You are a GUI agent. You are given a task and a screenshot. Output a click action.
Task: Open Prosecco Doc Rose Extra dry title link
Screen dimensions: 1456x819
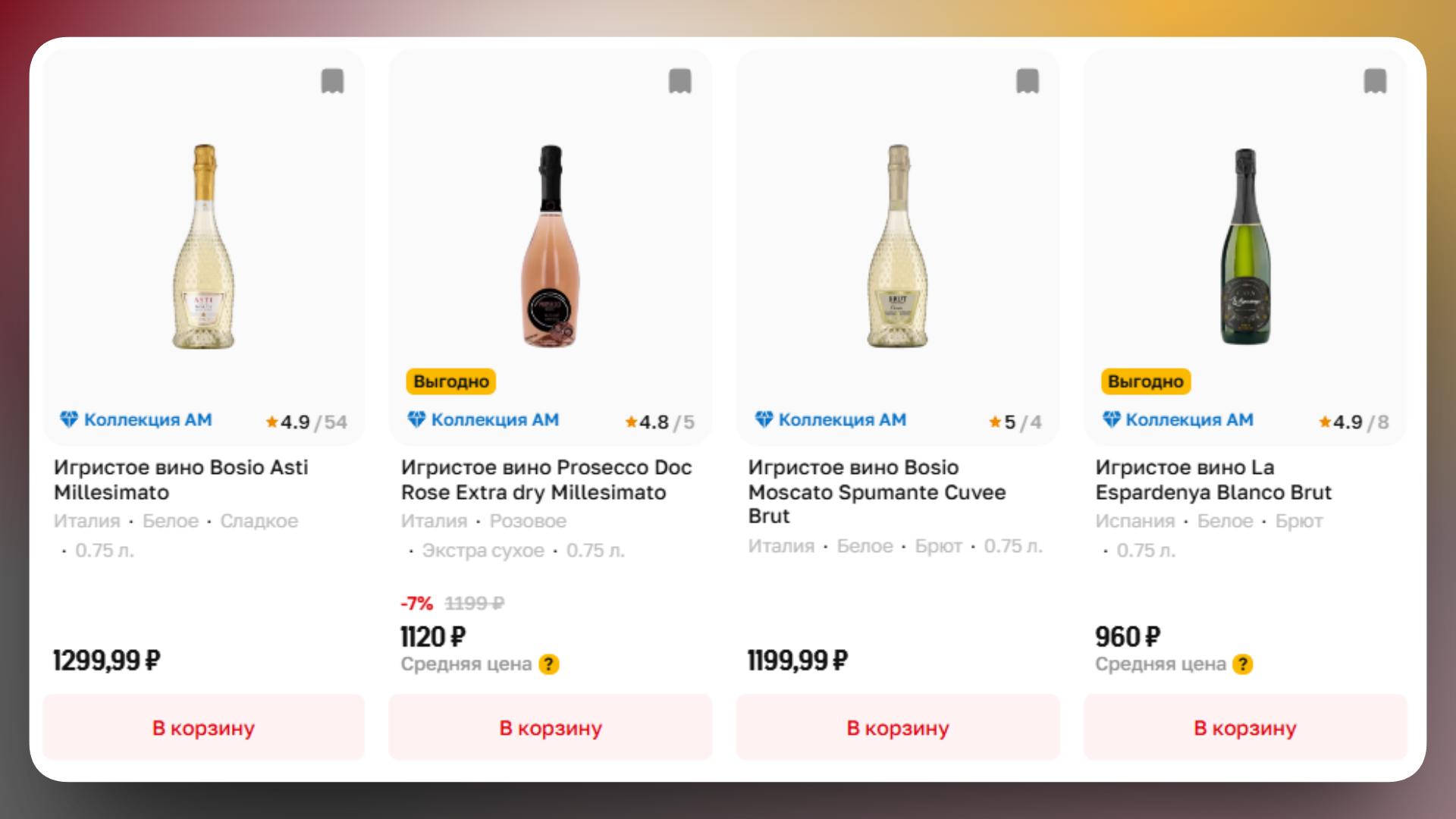(x=546, y=479)
